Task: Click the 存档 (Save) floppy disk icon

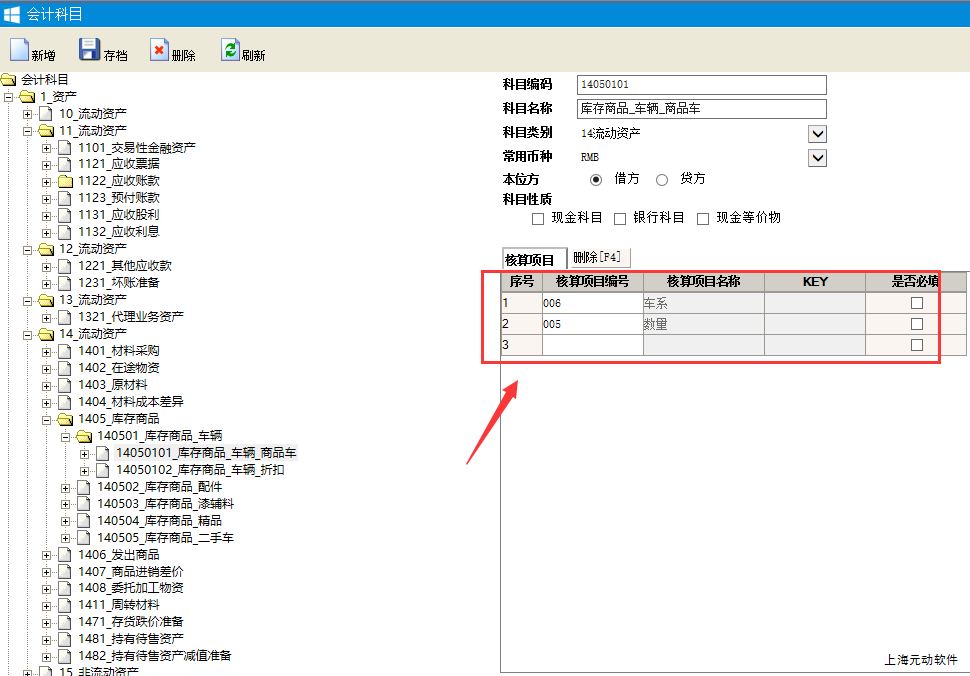Action: point(89,51)
